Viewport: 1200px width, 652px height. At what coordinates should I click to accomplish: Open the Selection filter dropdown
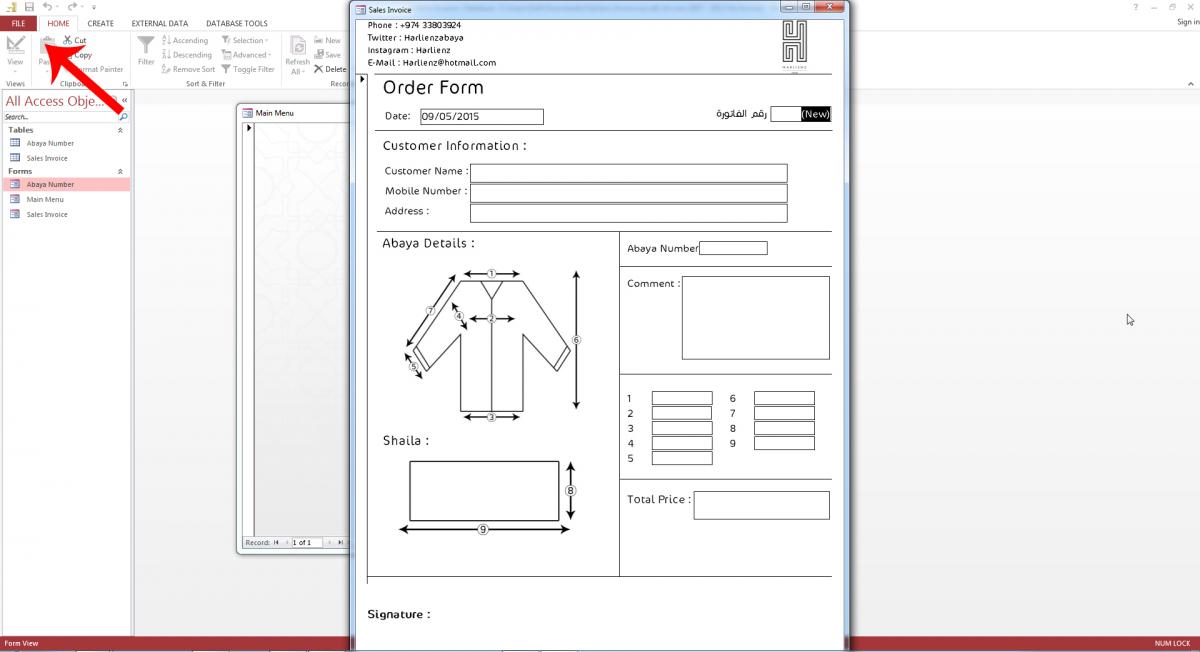pos(243,41)
